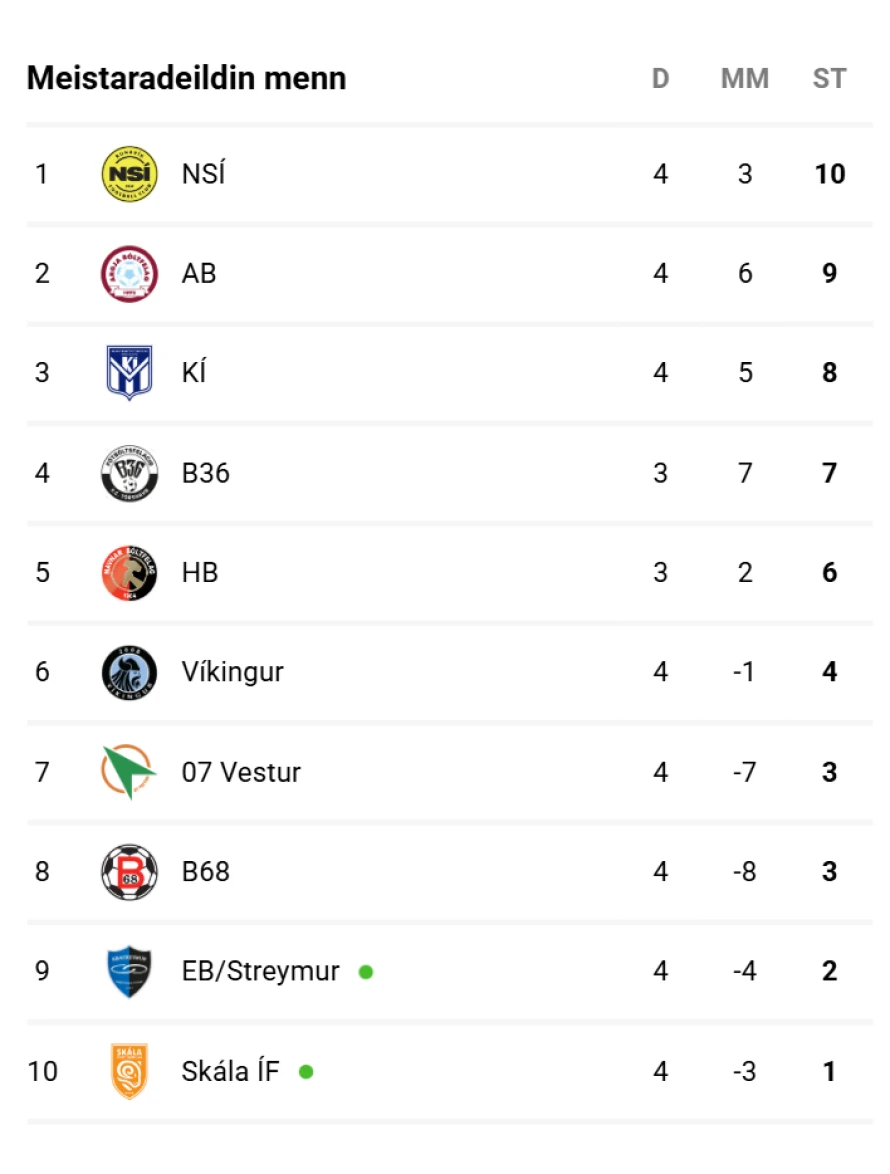The image size is (890, 1174).
Task: Open the NSÍ team name link
Action: pyautogui.click(x=203, y=174)
